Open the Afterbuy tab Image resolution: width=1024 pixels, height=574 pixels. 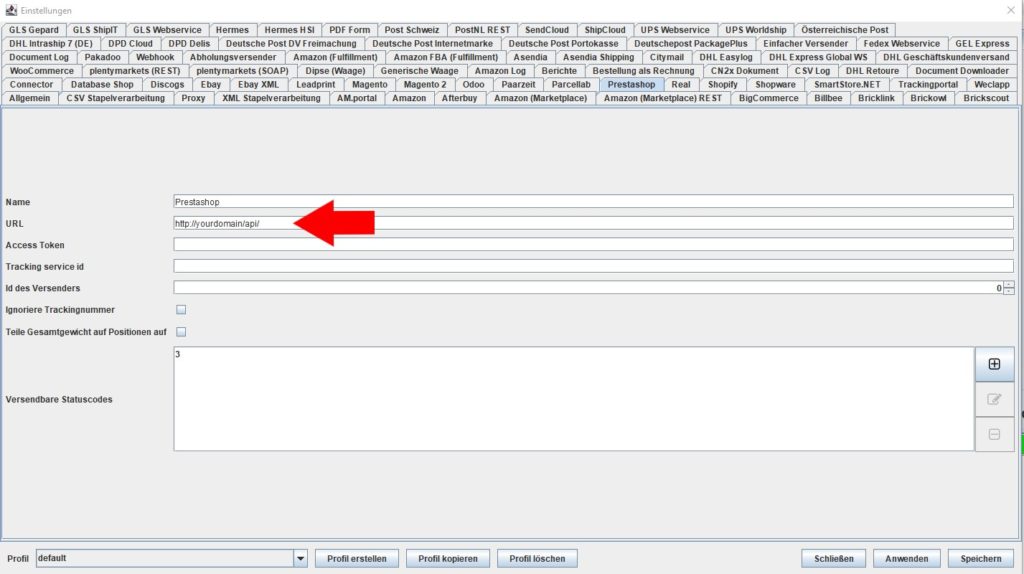(x=459, y=98)
